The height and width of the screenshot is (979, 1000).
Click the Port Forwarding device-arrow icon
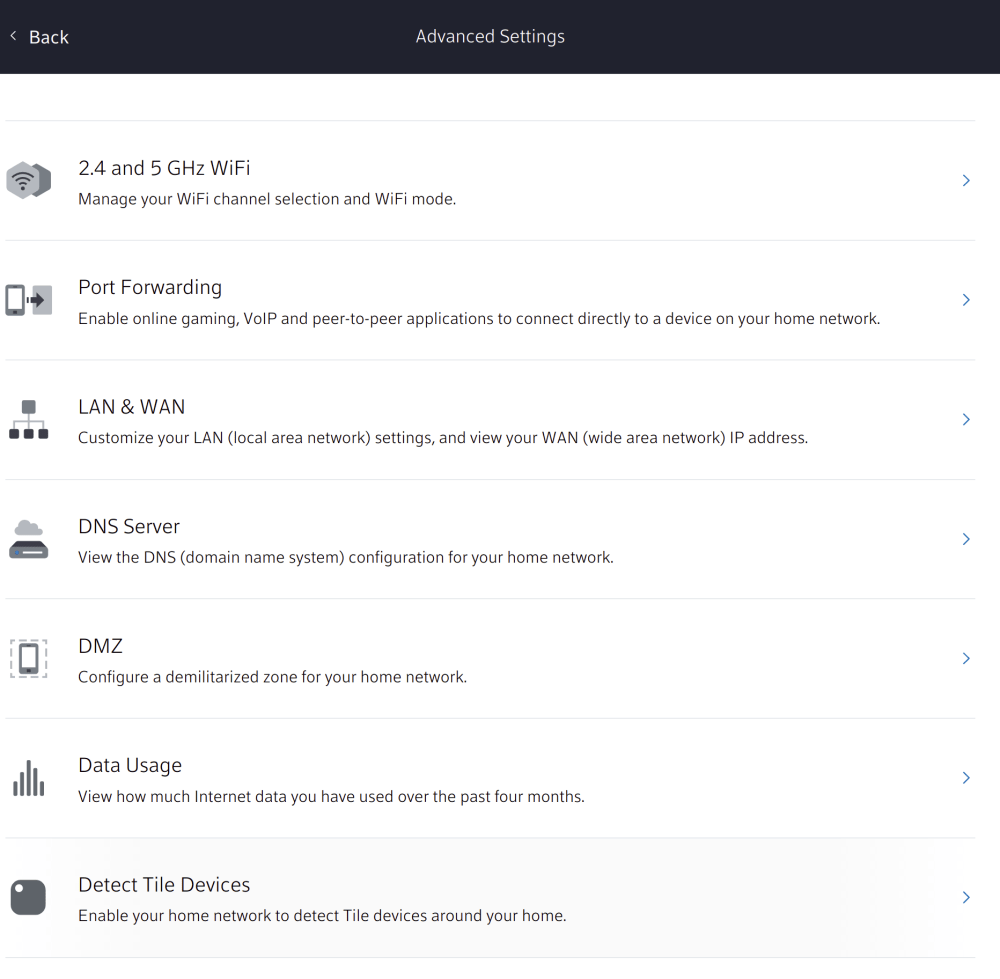tap(28, 300)
